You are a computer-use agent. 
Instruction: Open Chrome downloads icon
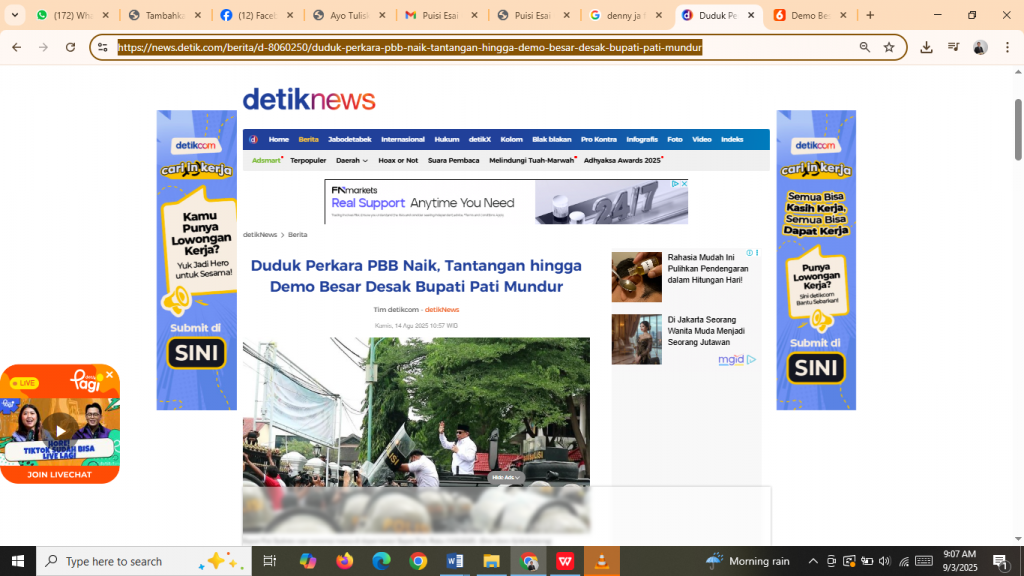point(926,47)
